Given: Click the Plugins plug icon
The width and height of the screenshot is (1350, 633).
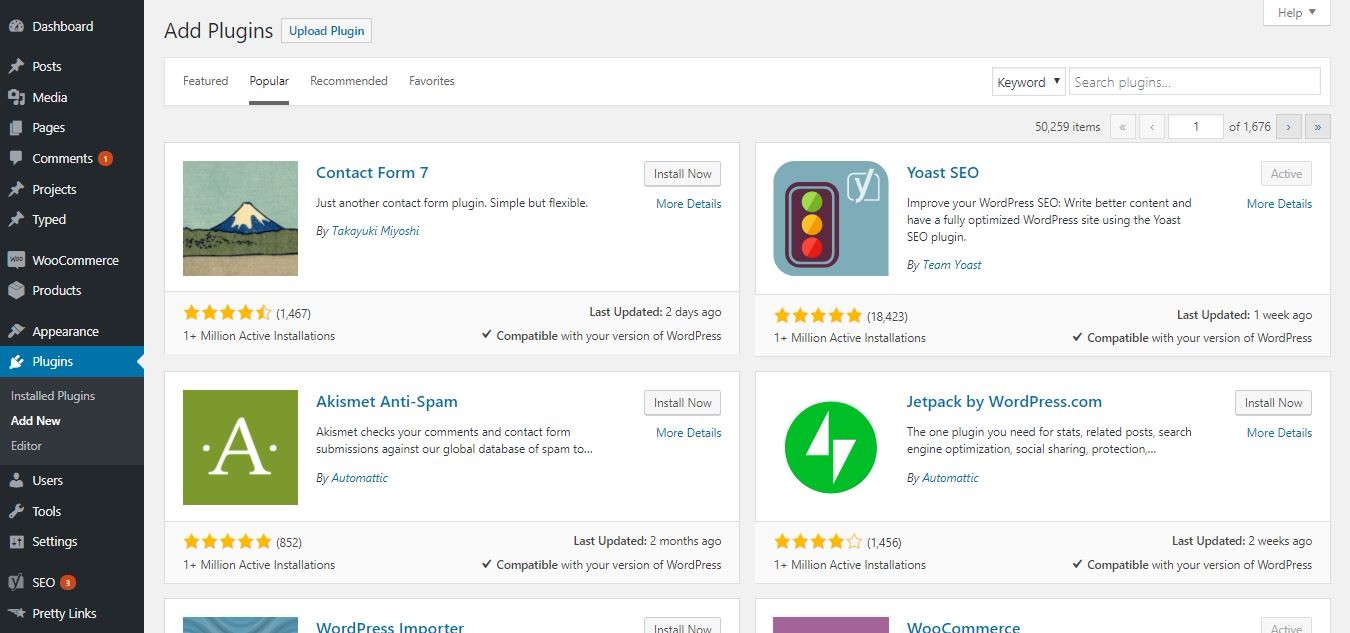Looking at the screenshot, I should click(16, 361).
